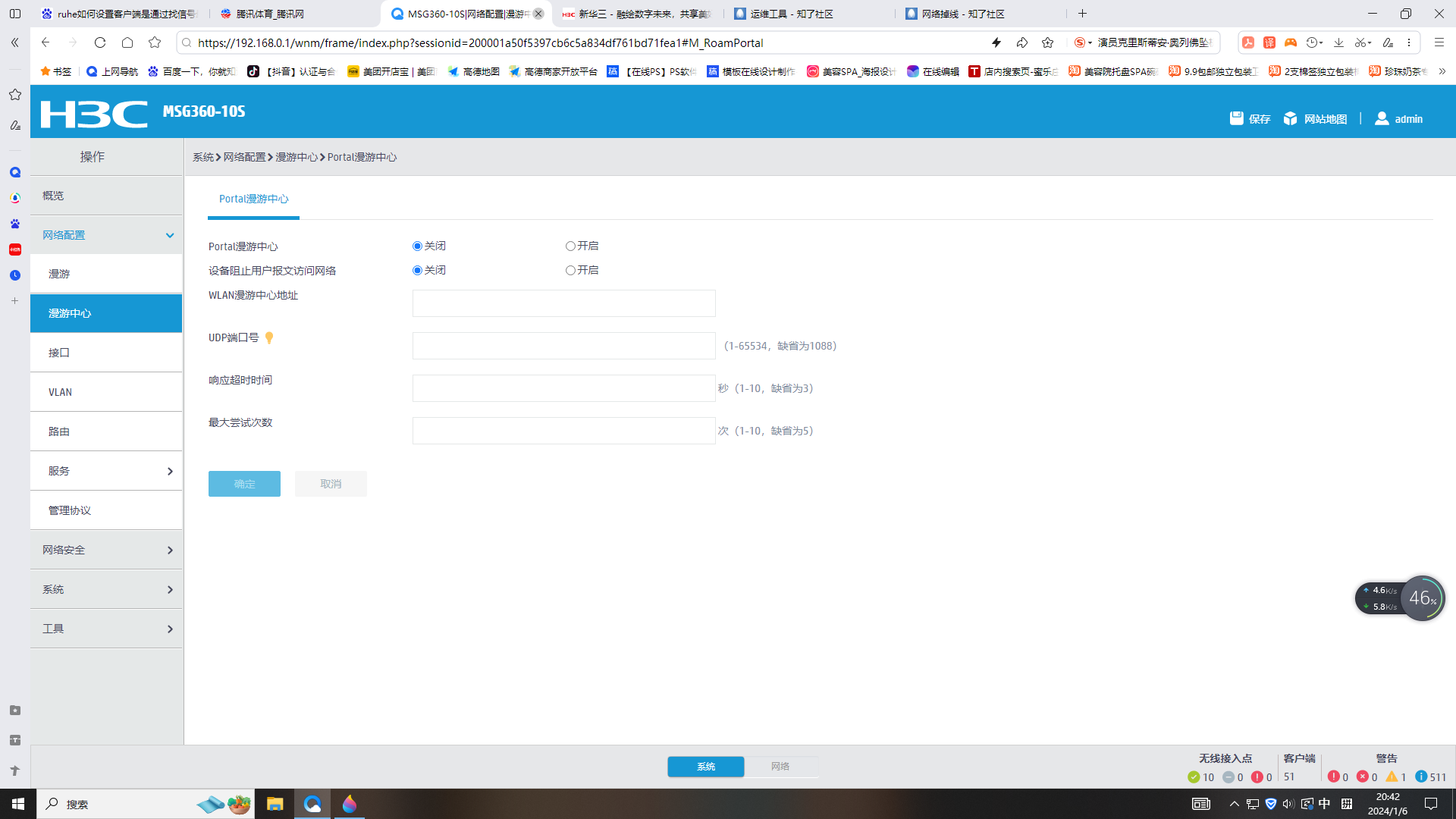Click the 确定 confirm button
This screenshot has height=819, width=1456.
244,484
